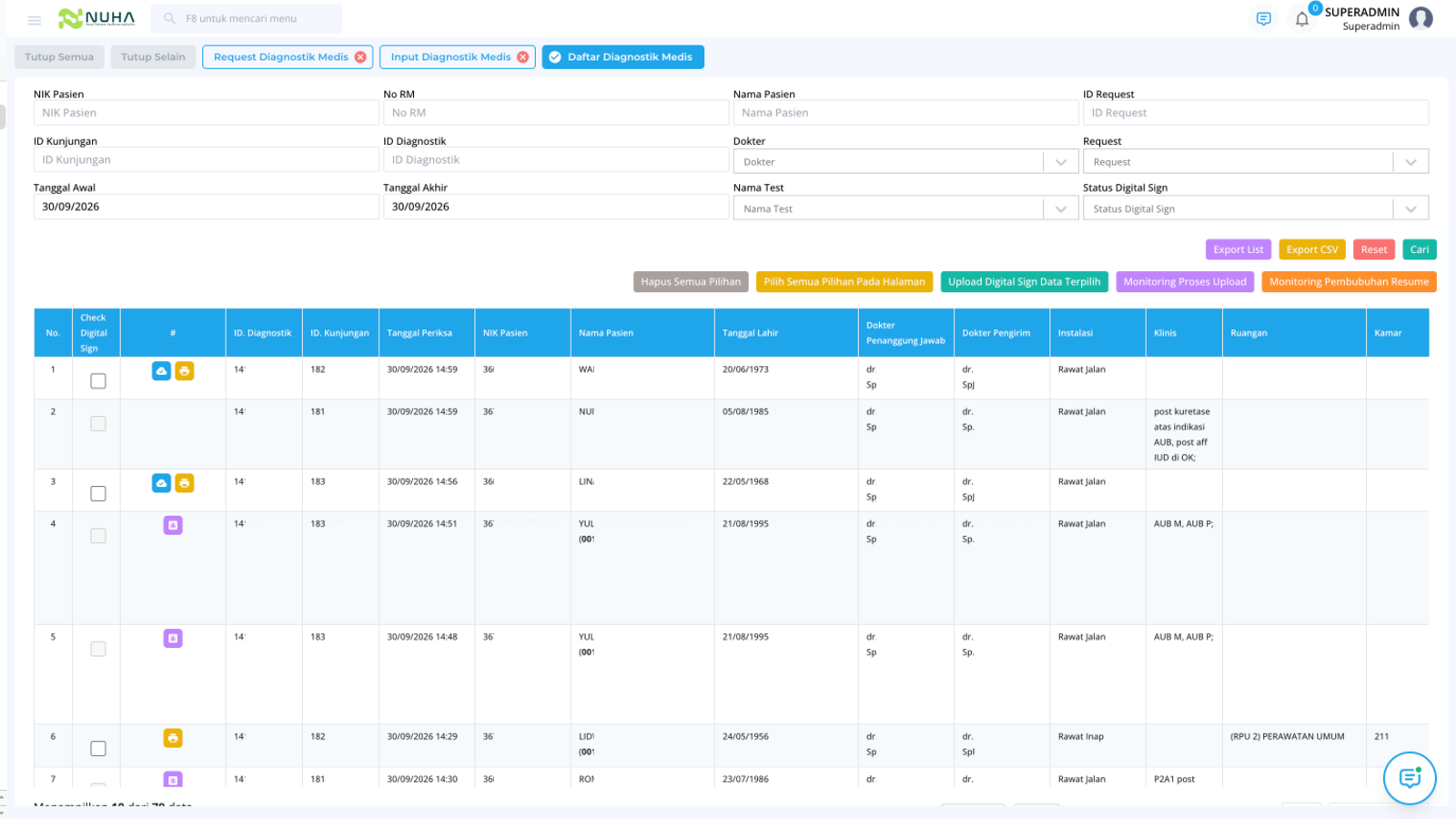Open the hamburger sidebar menu
Viewport: 1456px width, 819px height.
coord(35,19)
